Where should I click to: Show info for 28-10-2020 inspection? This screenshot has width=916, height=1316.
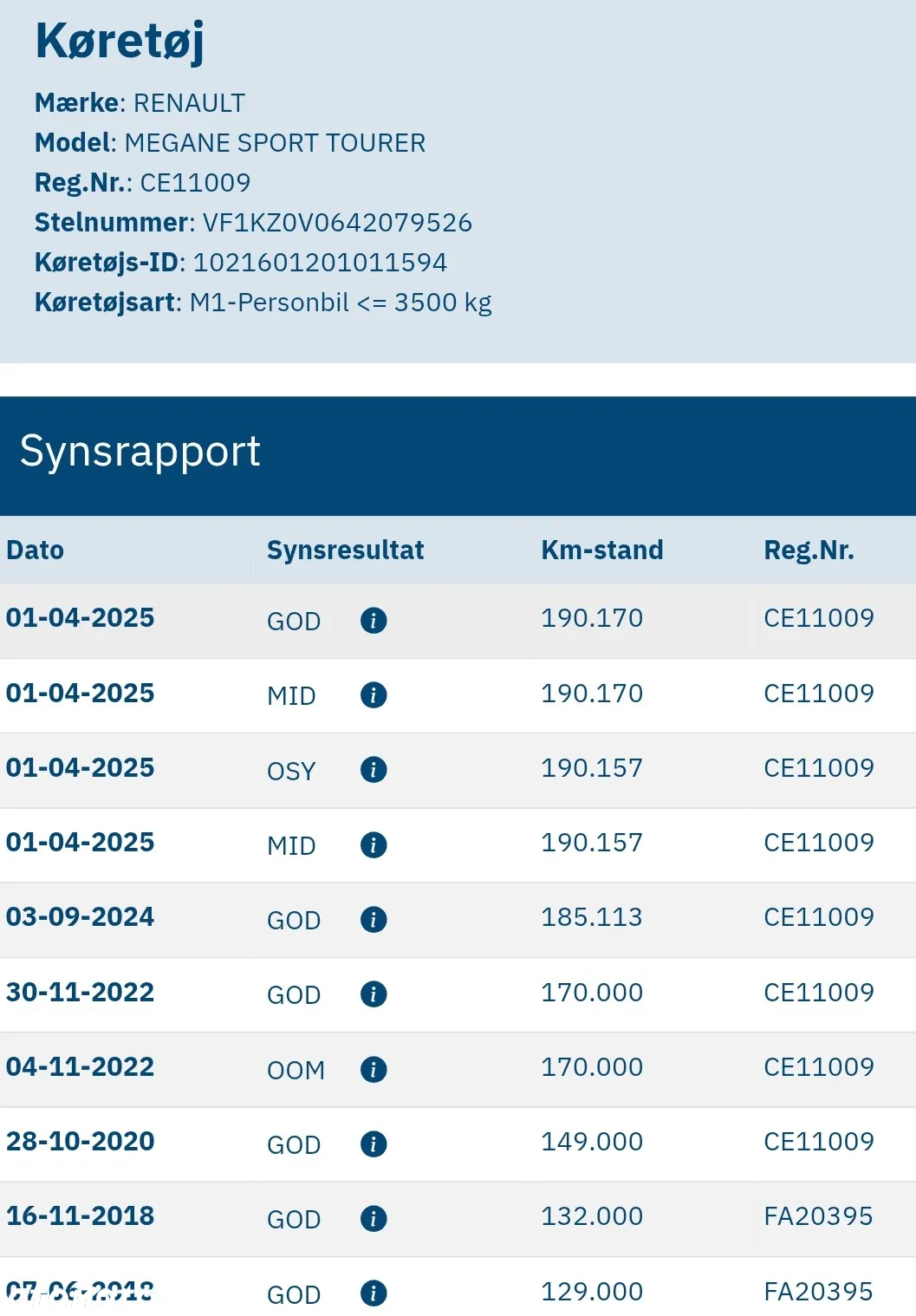(374, 1144)
